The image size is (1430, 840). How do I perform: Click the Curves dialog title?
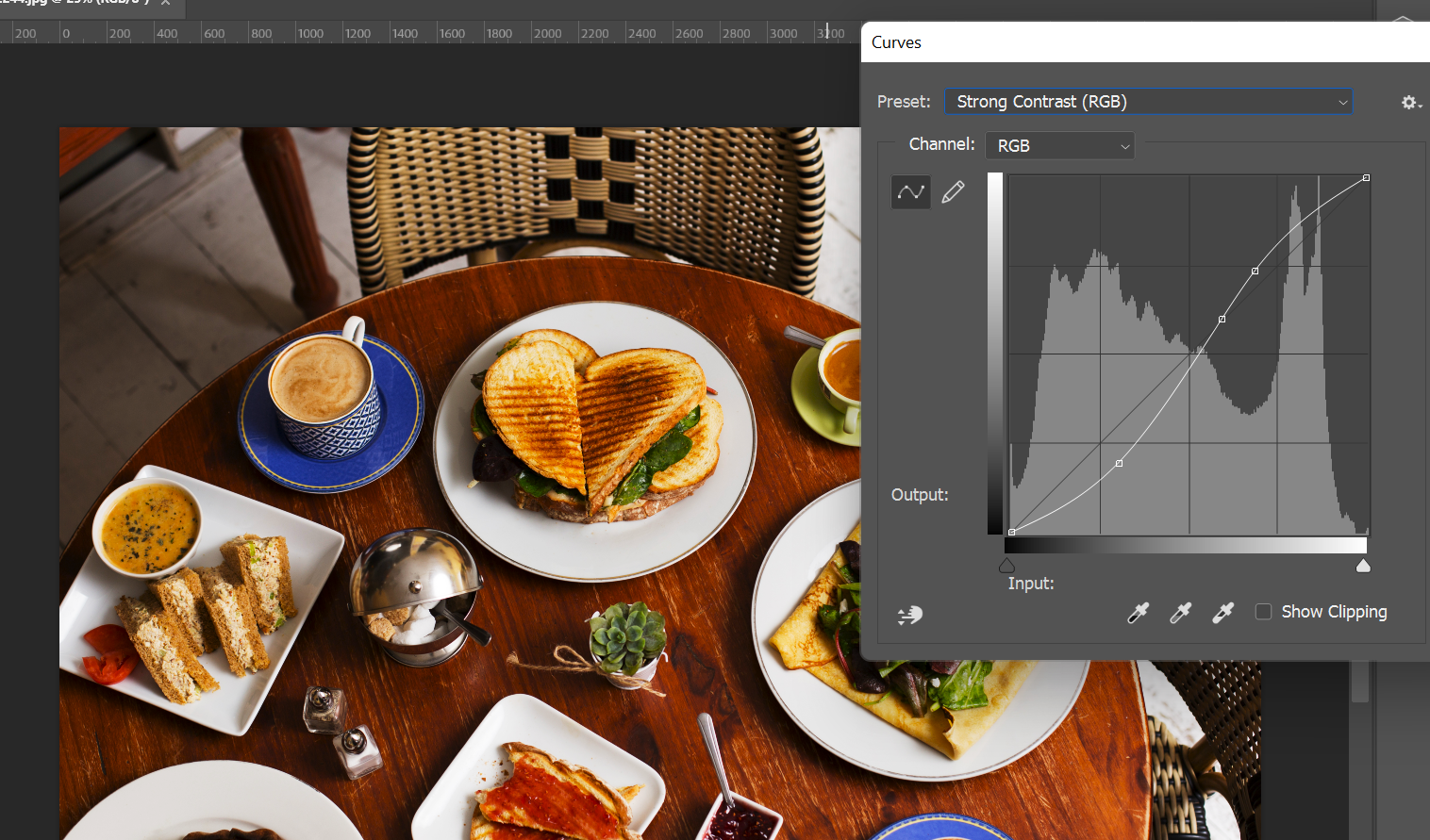(896, 42)
